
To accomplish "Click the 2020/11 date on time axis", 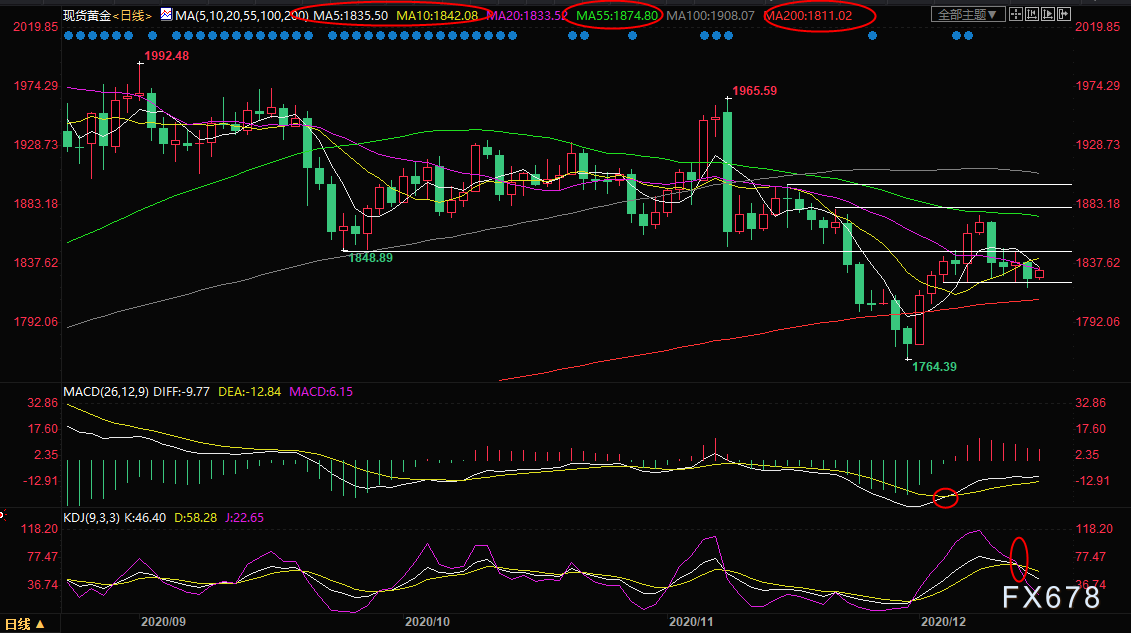I will click(x=693, y=621).
